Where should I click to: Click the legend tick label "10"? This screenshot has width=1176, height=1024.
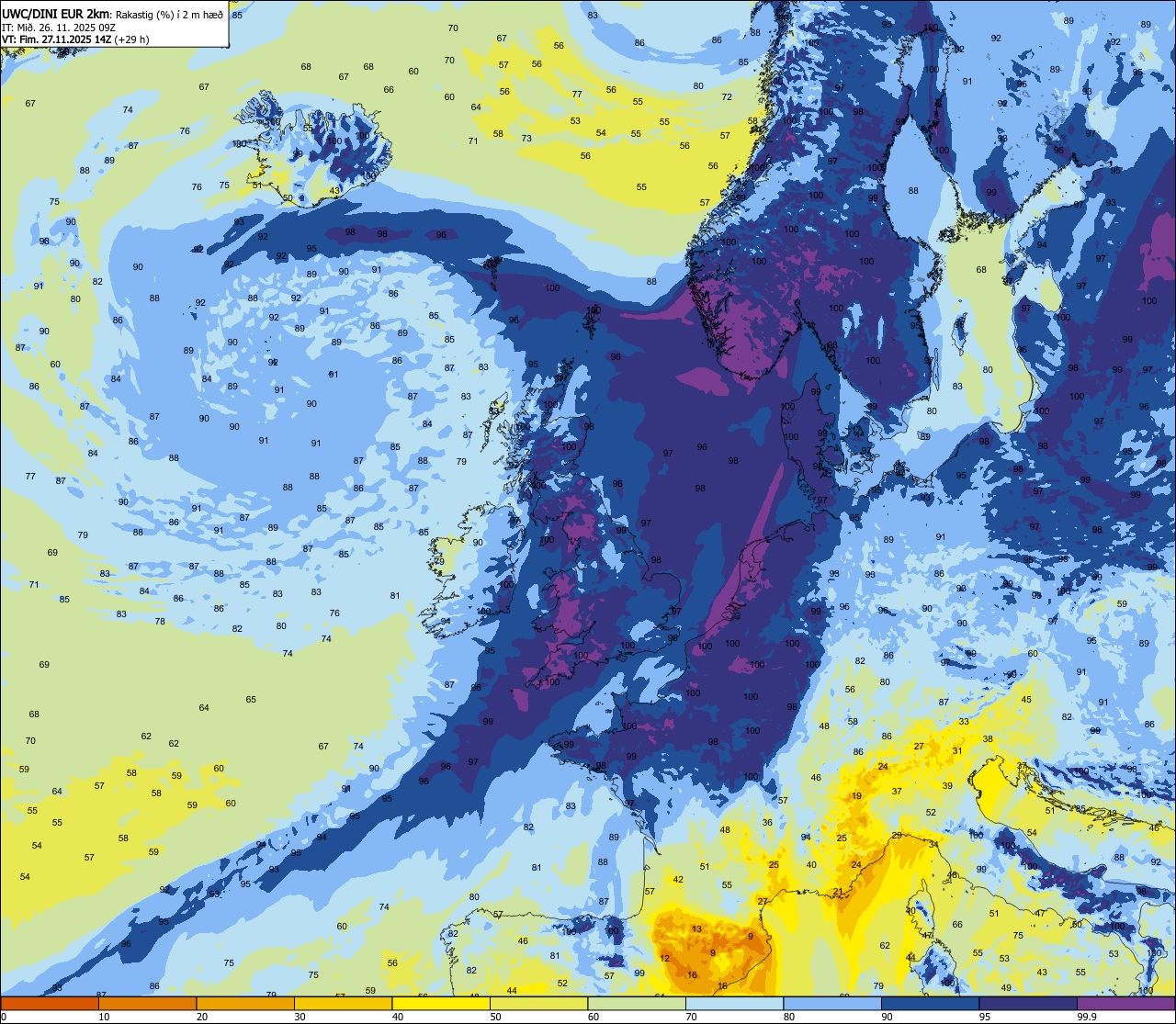pos(104,1017)
